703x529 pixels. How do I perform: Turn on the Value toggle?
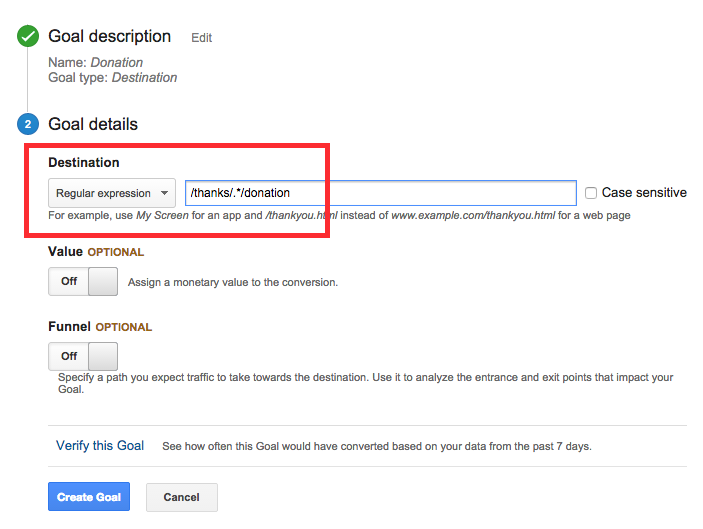coord(83,282)
